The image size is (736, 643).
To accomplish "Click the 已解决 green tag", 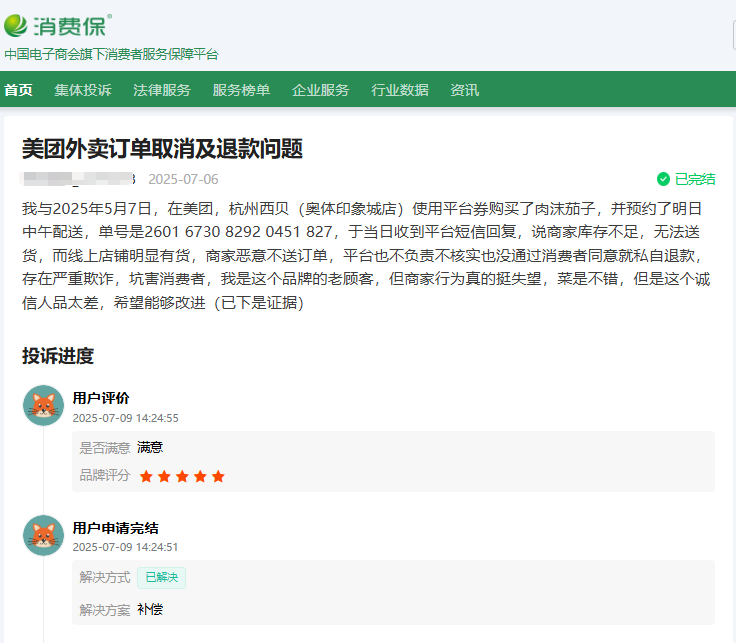I will pyautogui.click(x=161, y=577).
